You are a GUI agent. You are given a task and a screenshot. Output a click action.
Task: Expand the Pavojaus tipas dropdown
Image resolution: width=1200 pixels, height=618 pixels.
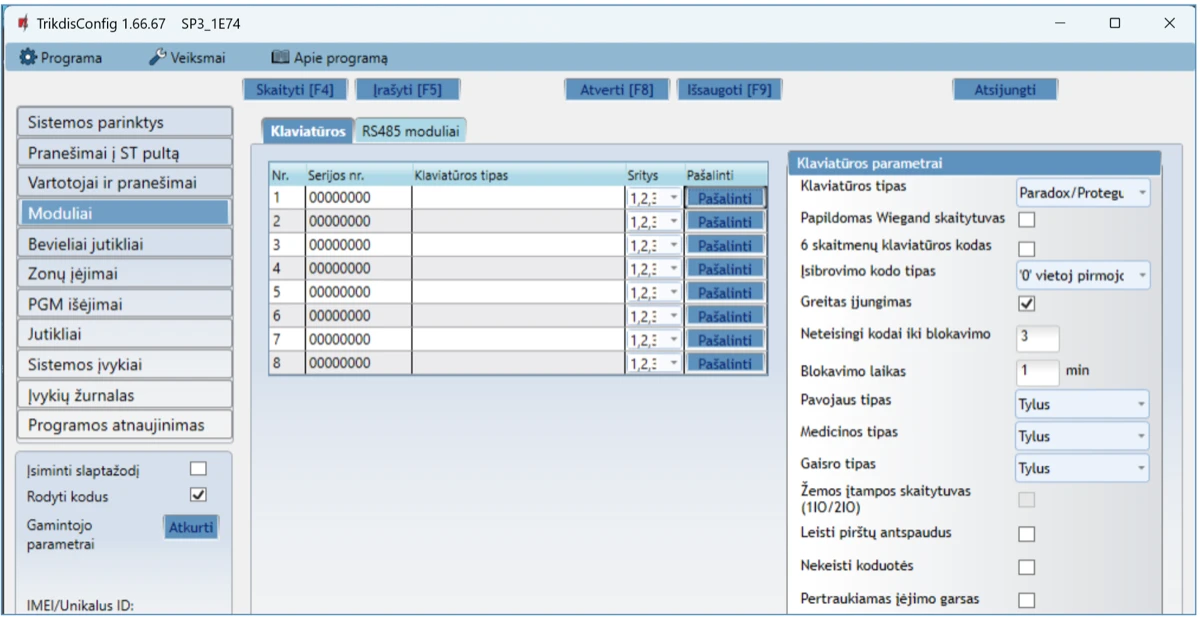click(1082, 405)
